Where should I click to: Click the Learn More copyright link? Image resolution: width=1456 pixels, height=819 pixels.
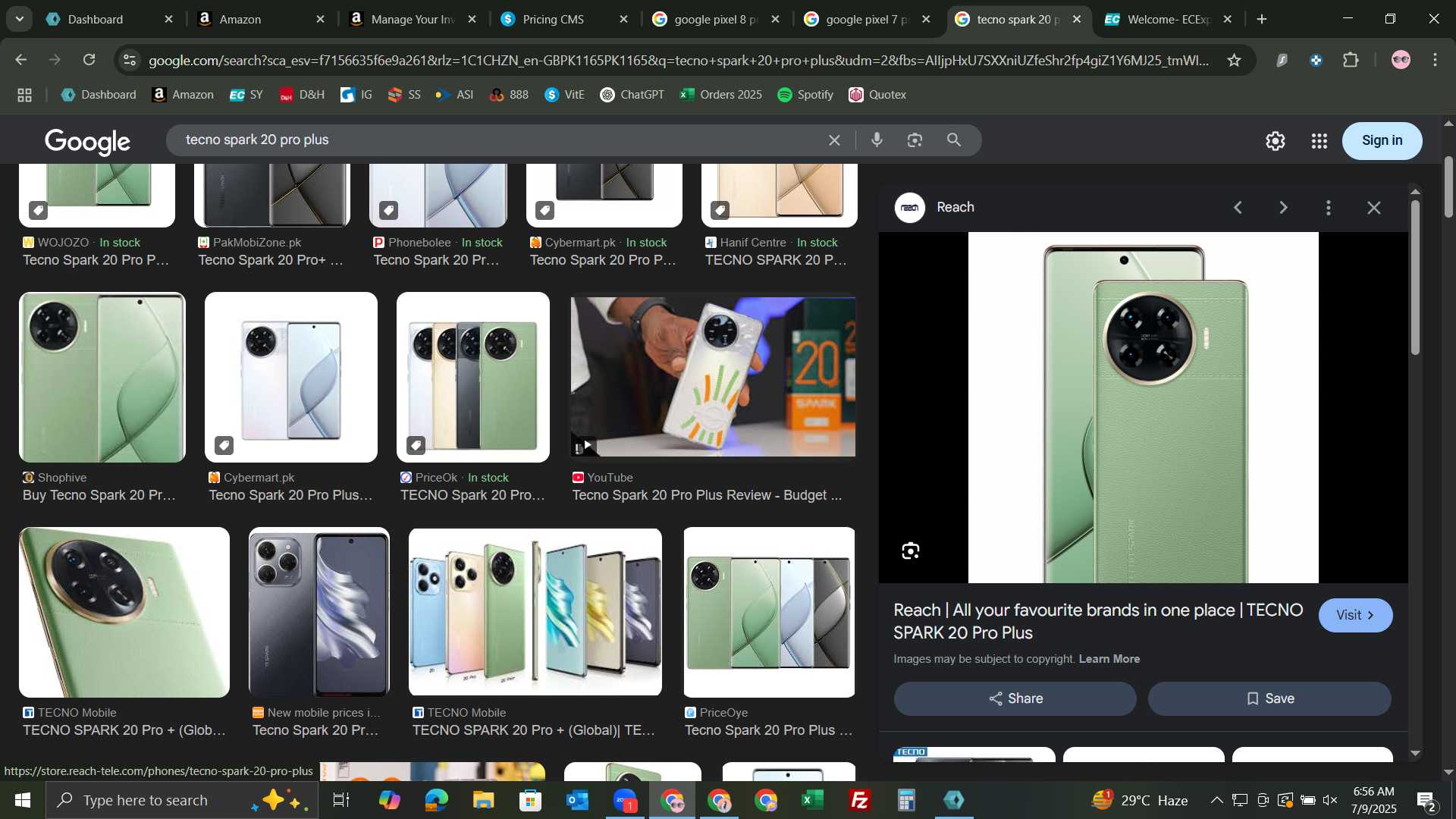click(1109, 659)
